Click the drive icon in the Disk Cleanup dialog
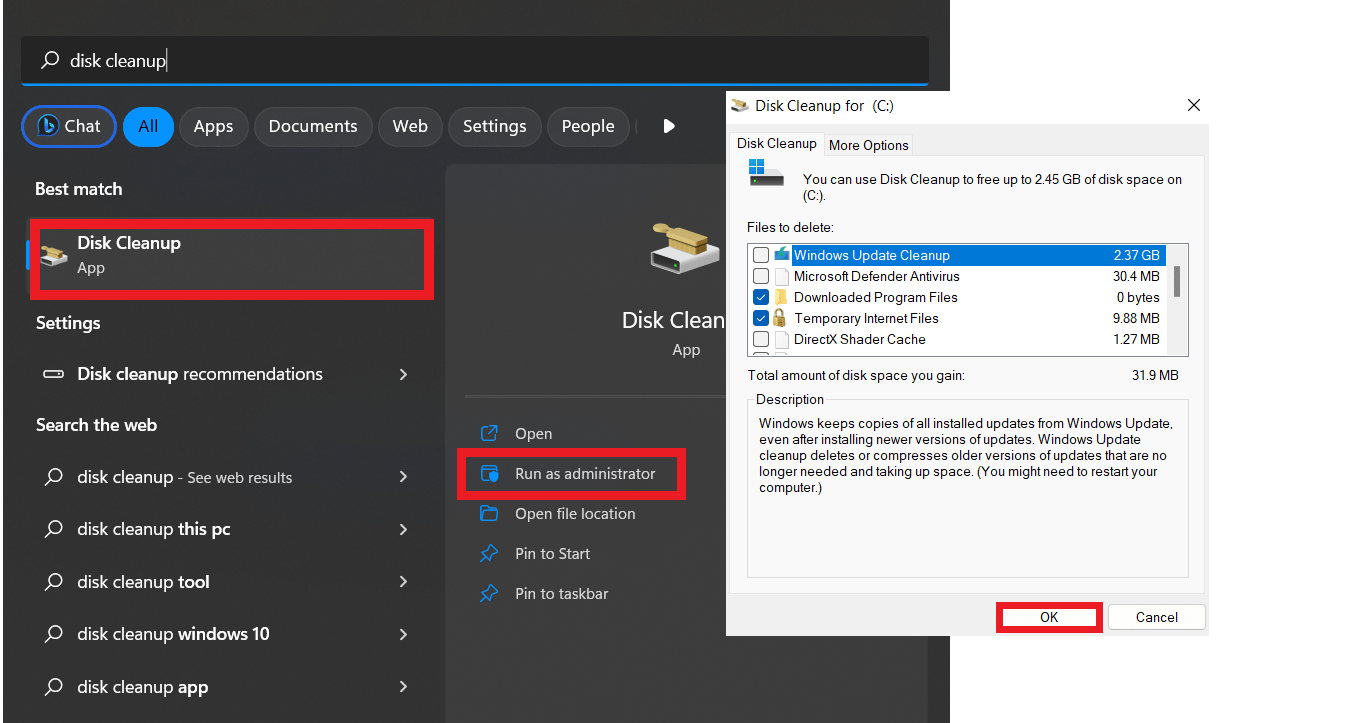The height and width of the screenshot is (723, 1350). click(767, 172)
